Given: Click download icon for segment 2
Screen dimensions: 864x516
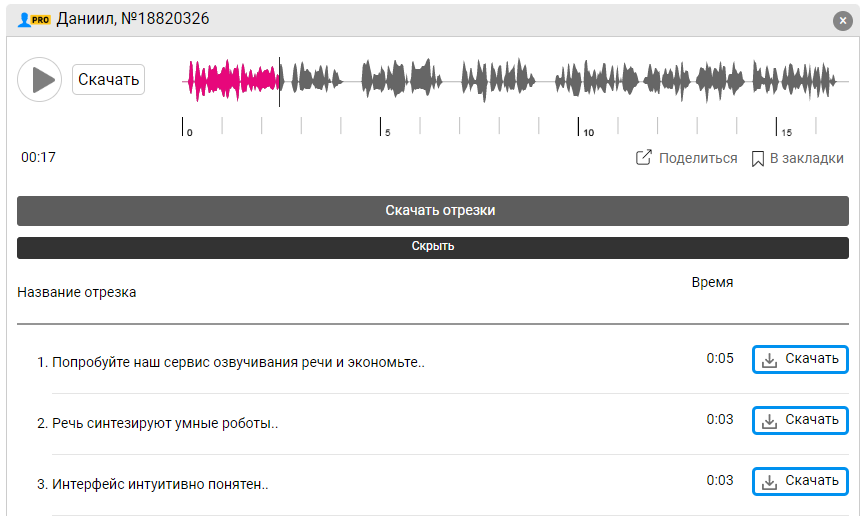Looking at the screenshot, I should click(x=769, y=421).
